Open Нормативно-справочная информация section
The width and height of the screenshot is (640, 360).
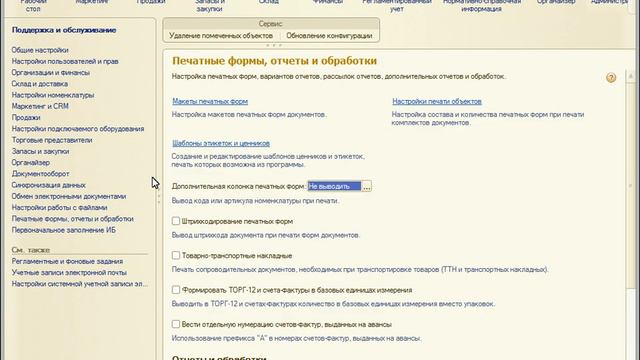pos(482,5)
